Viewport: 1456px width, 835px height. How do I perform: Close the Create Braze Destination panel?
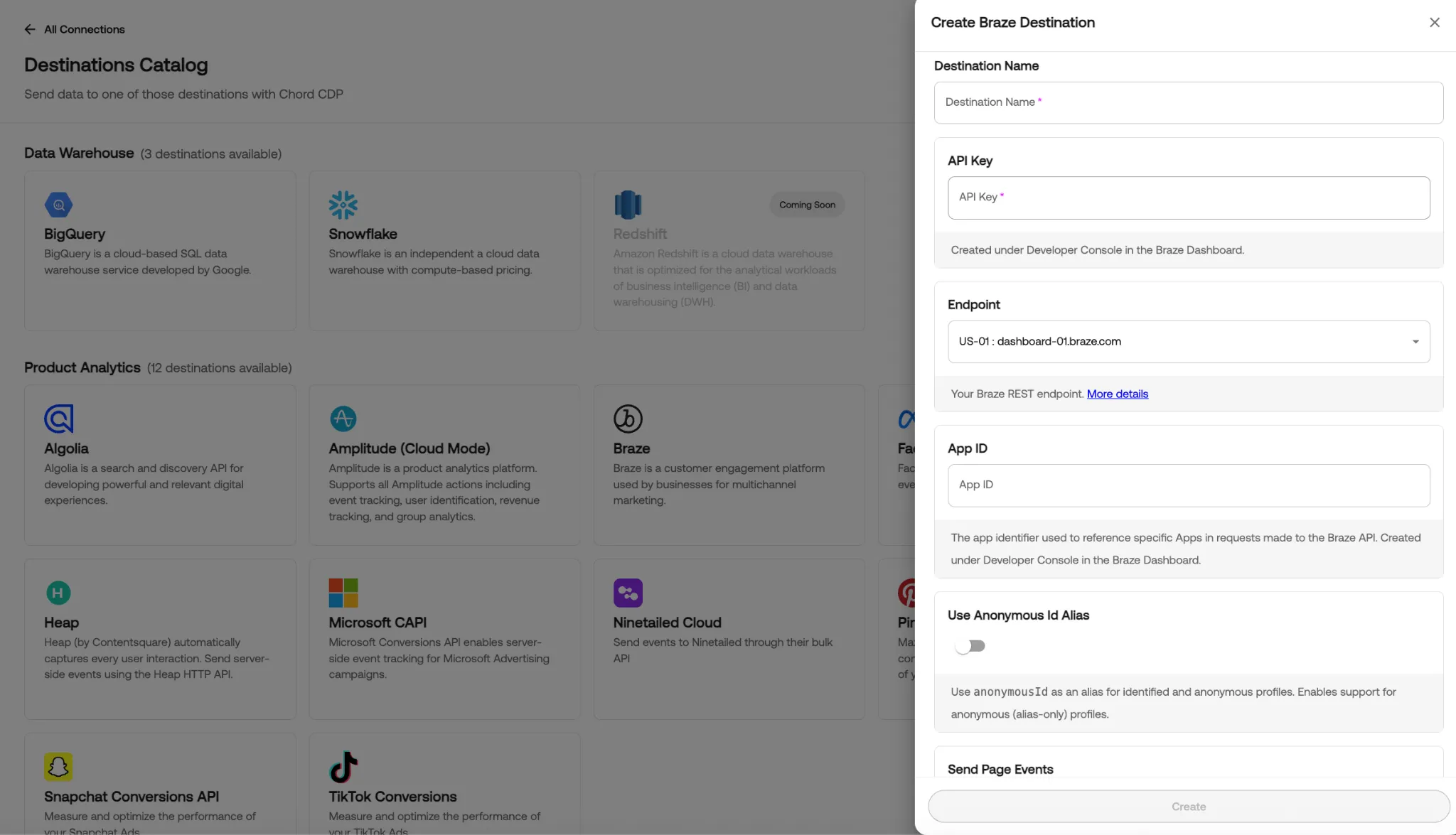(1434, 23)
